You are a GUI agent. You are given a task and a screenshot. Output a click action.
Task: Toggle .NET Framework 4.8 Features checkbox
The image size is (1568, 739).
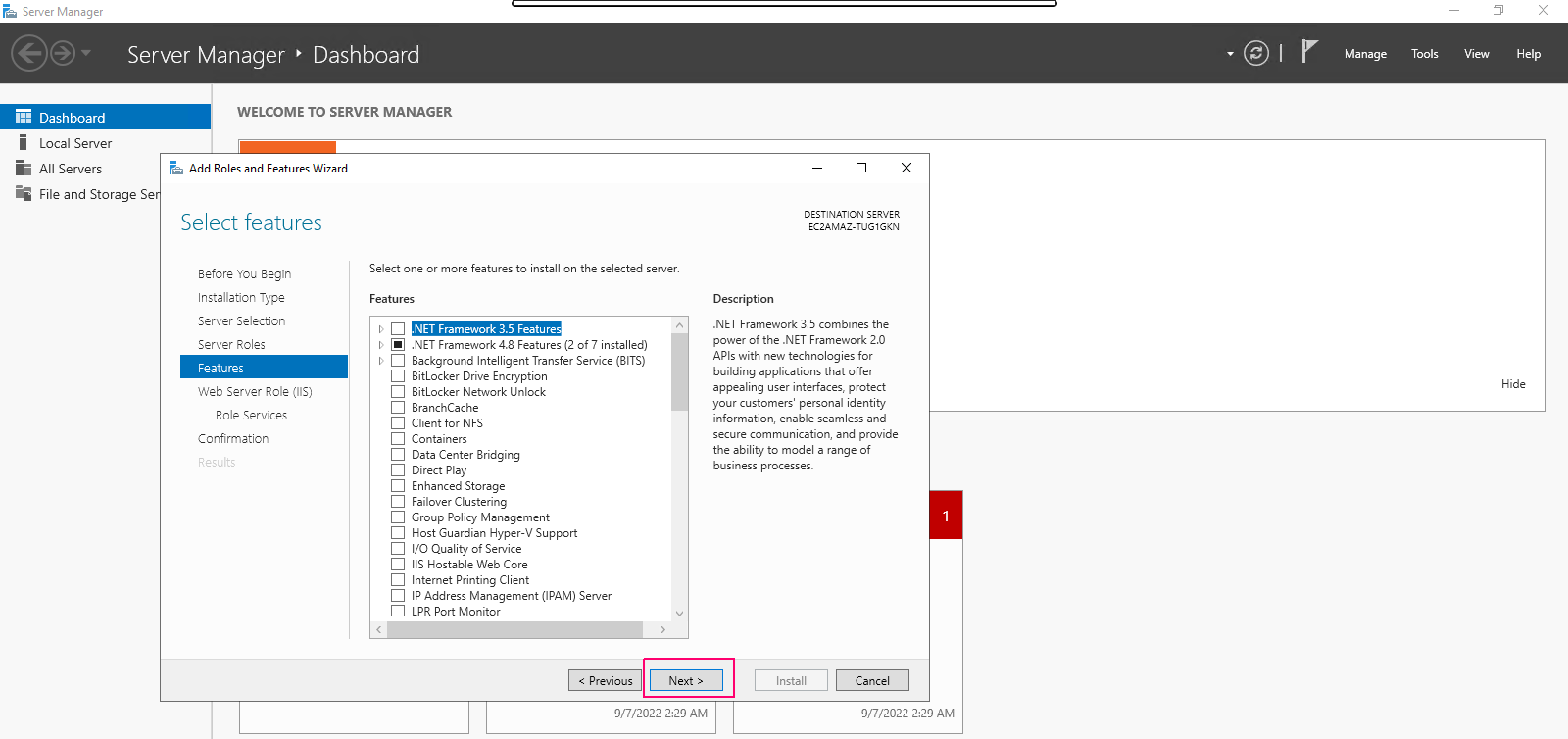coord(398,345)
